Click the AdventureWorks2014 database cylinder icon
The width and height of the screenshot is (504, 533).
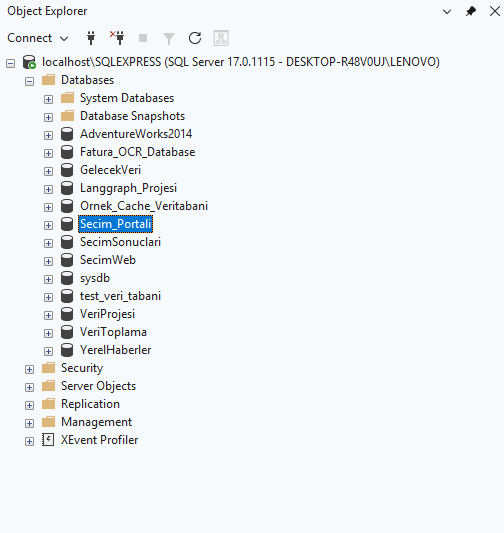67,134
